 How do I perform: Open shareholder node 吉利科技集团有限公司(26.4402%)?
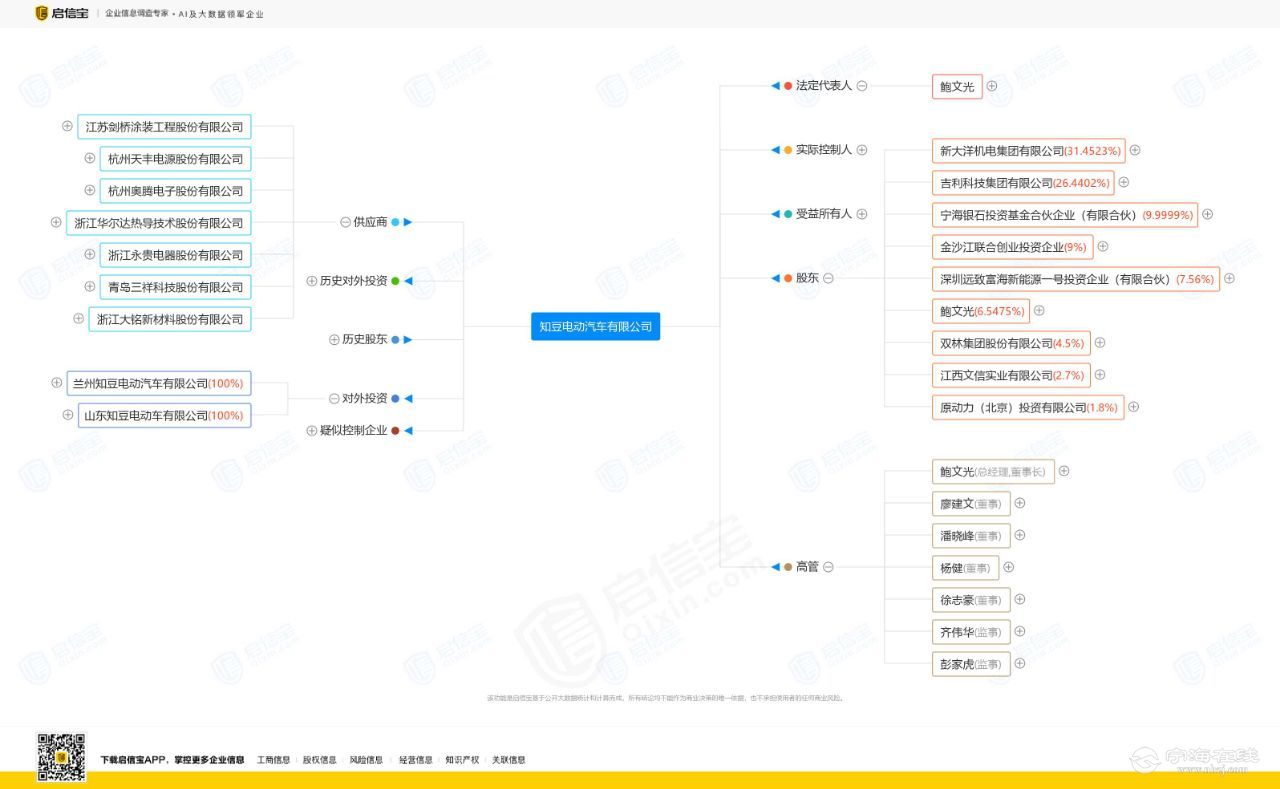click(x=1022, y=183)
